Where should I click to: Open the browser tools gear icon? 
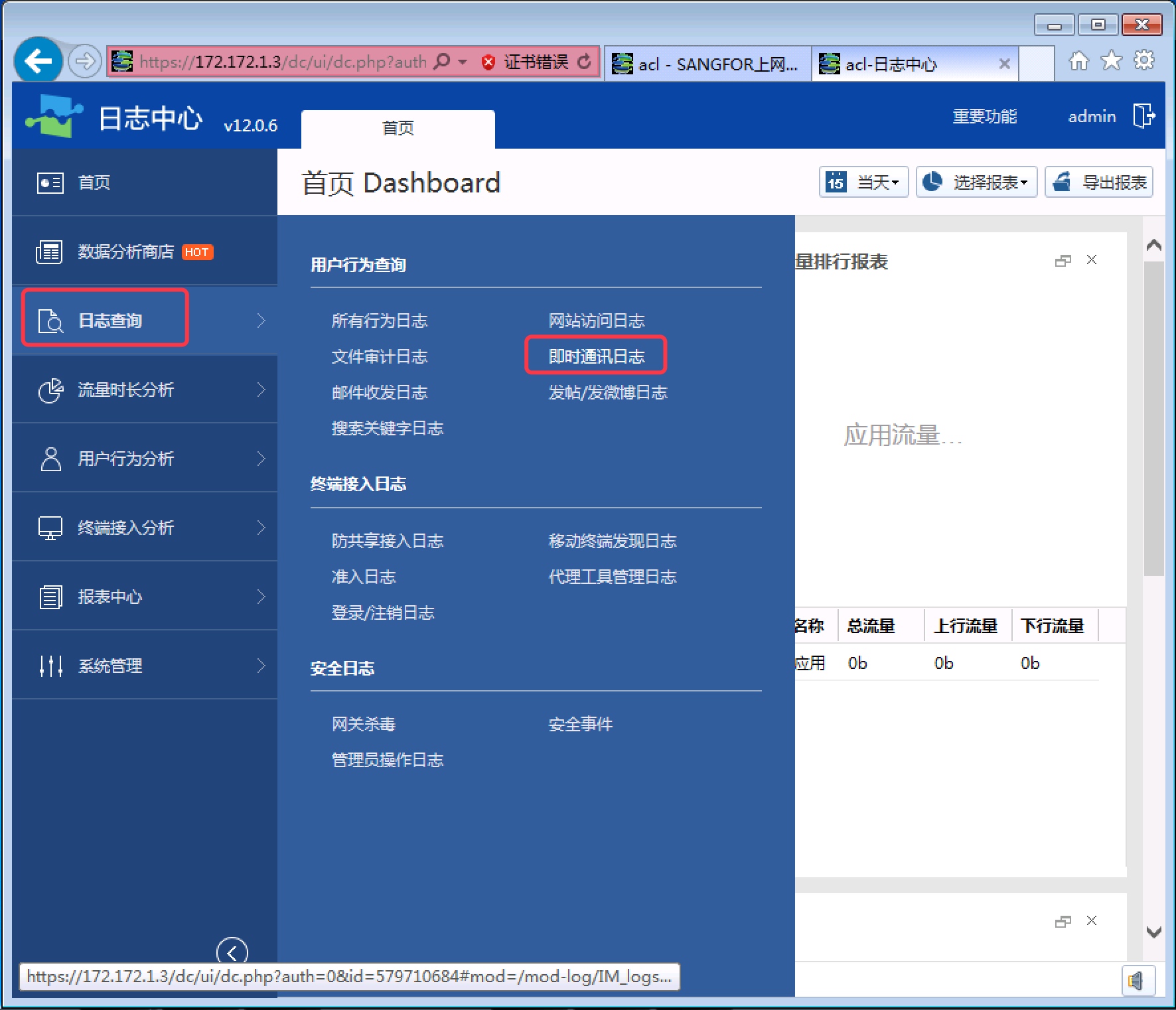point(1144,60)
